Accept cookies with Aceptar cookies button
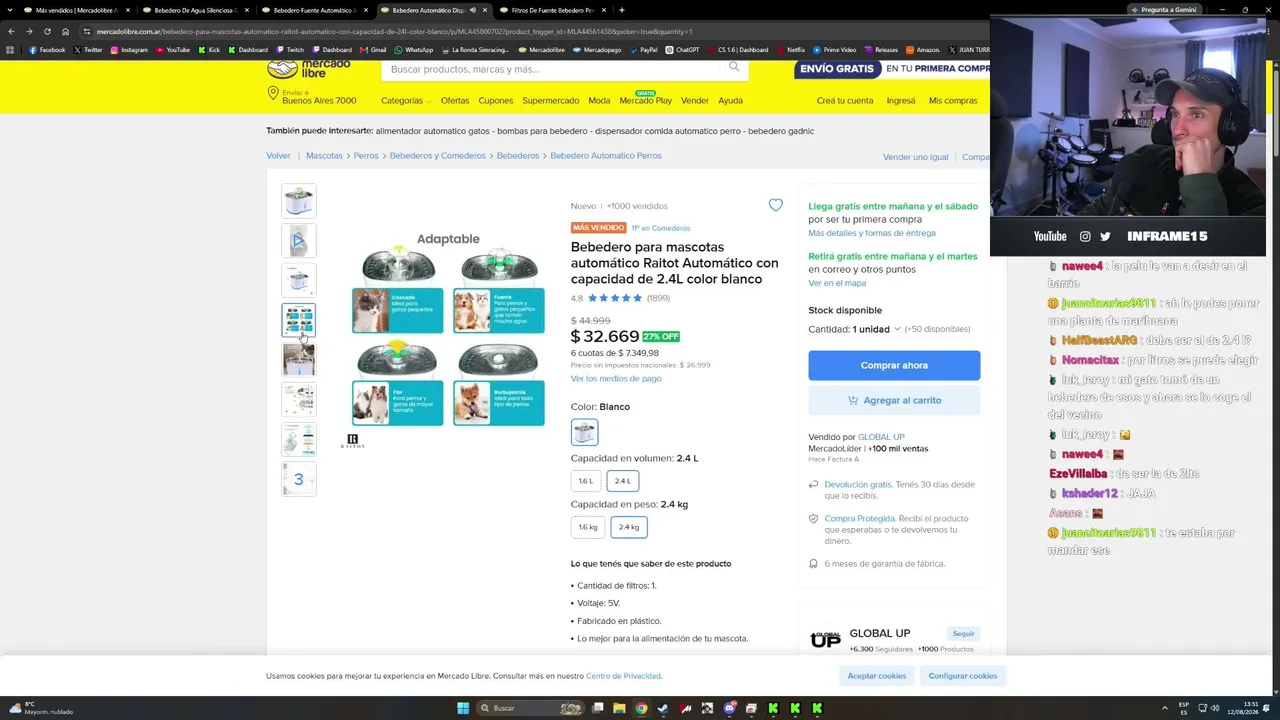This screenshot has height=720, width=1280. (x=876, y=676)
